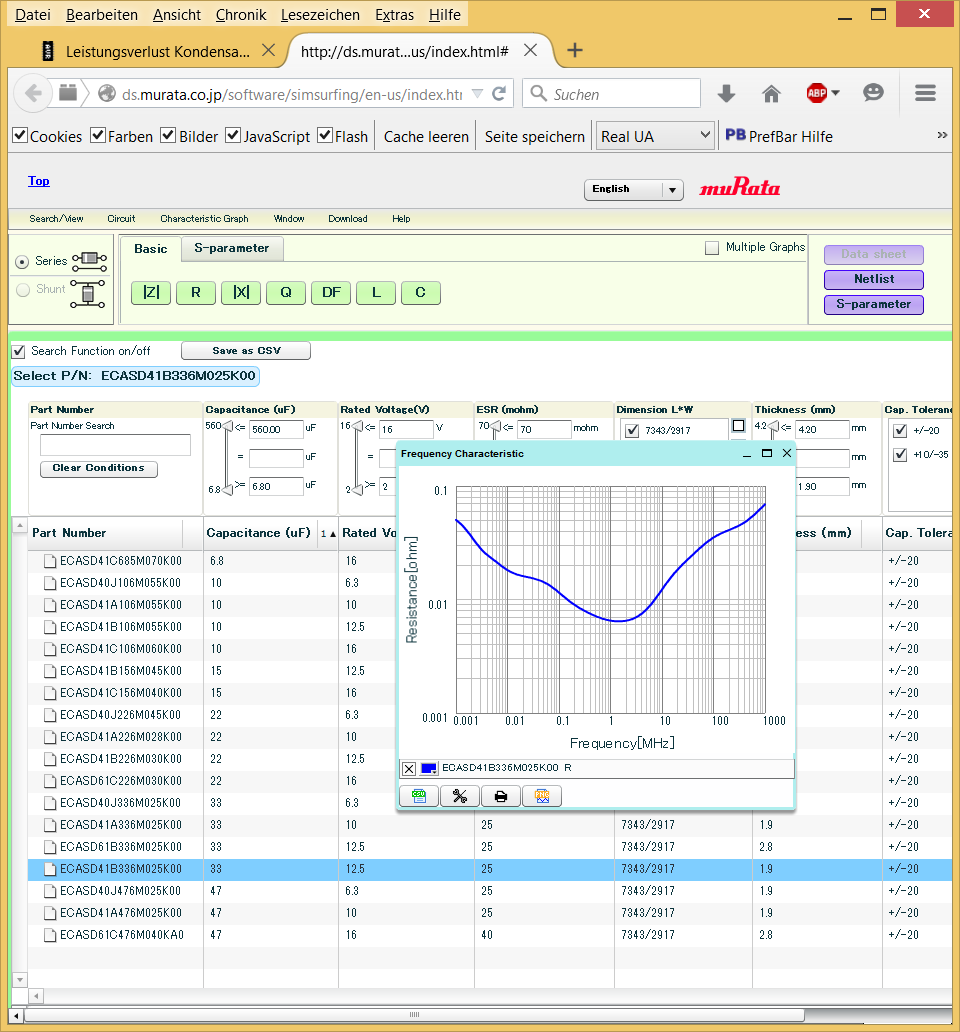Open Circuit menu
The height and width of the screenshot is (1032, 960).
121,219
